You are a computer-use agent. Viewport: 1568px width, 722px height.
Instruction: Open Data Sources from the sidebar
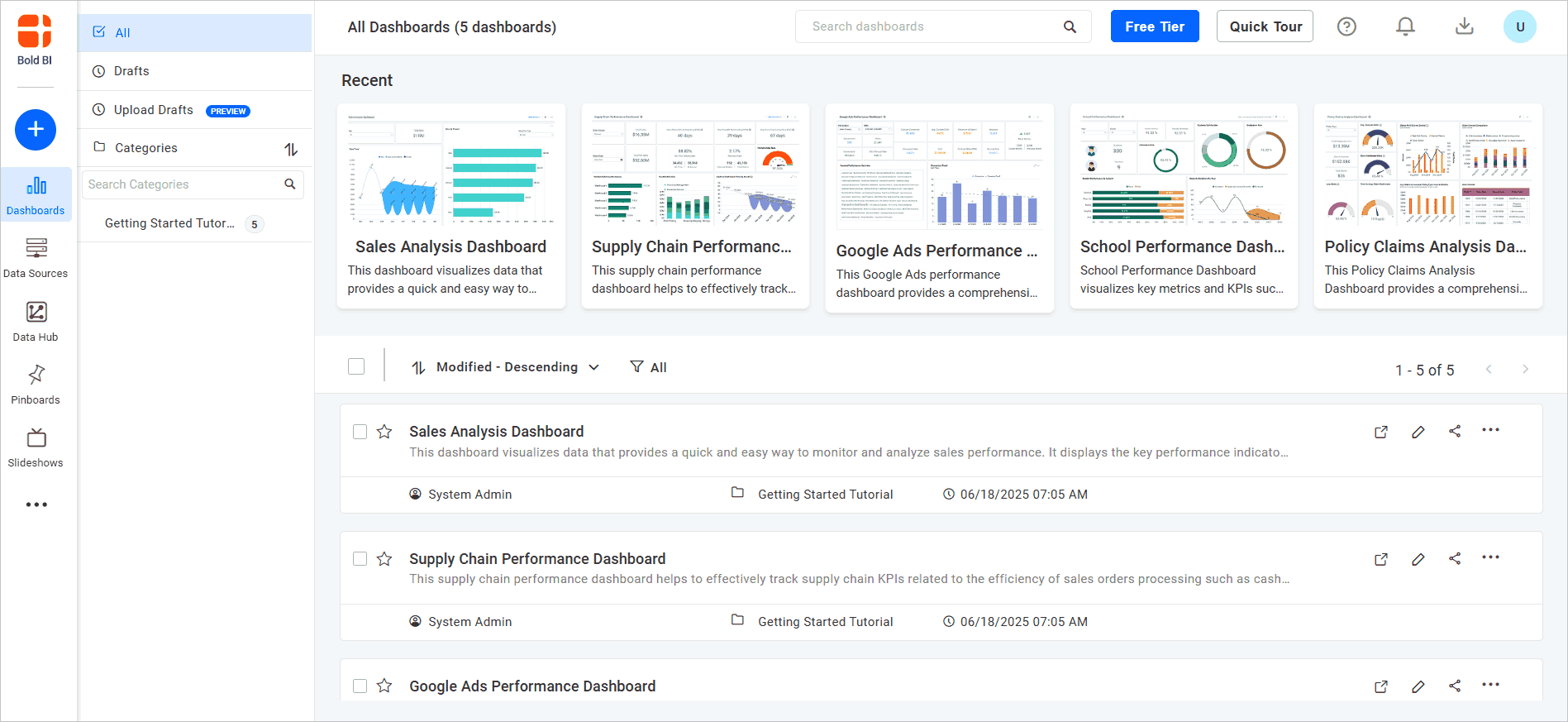36,257
